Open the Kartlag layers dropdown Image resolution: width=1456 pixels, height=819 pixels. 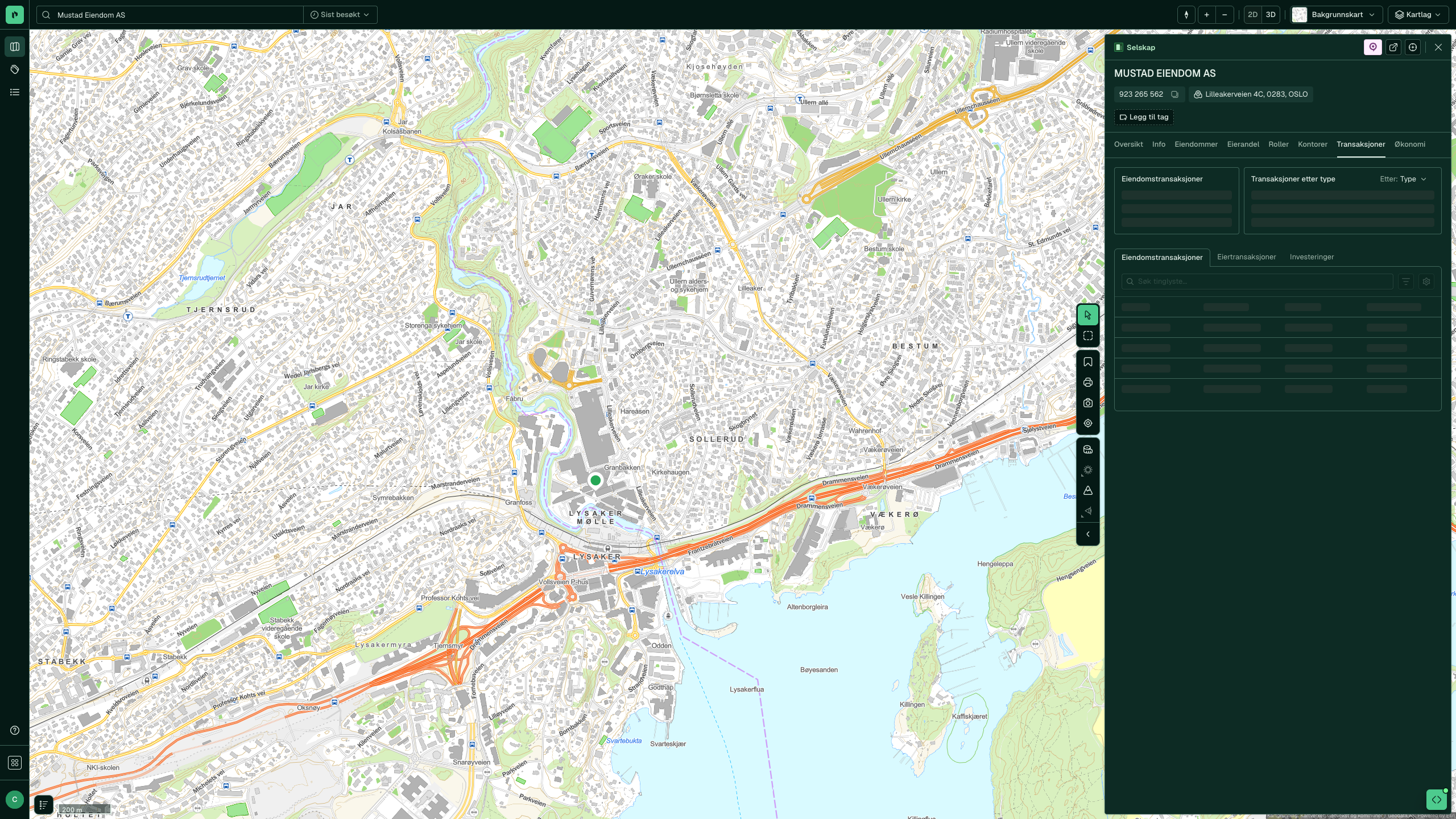point(1418,15)
